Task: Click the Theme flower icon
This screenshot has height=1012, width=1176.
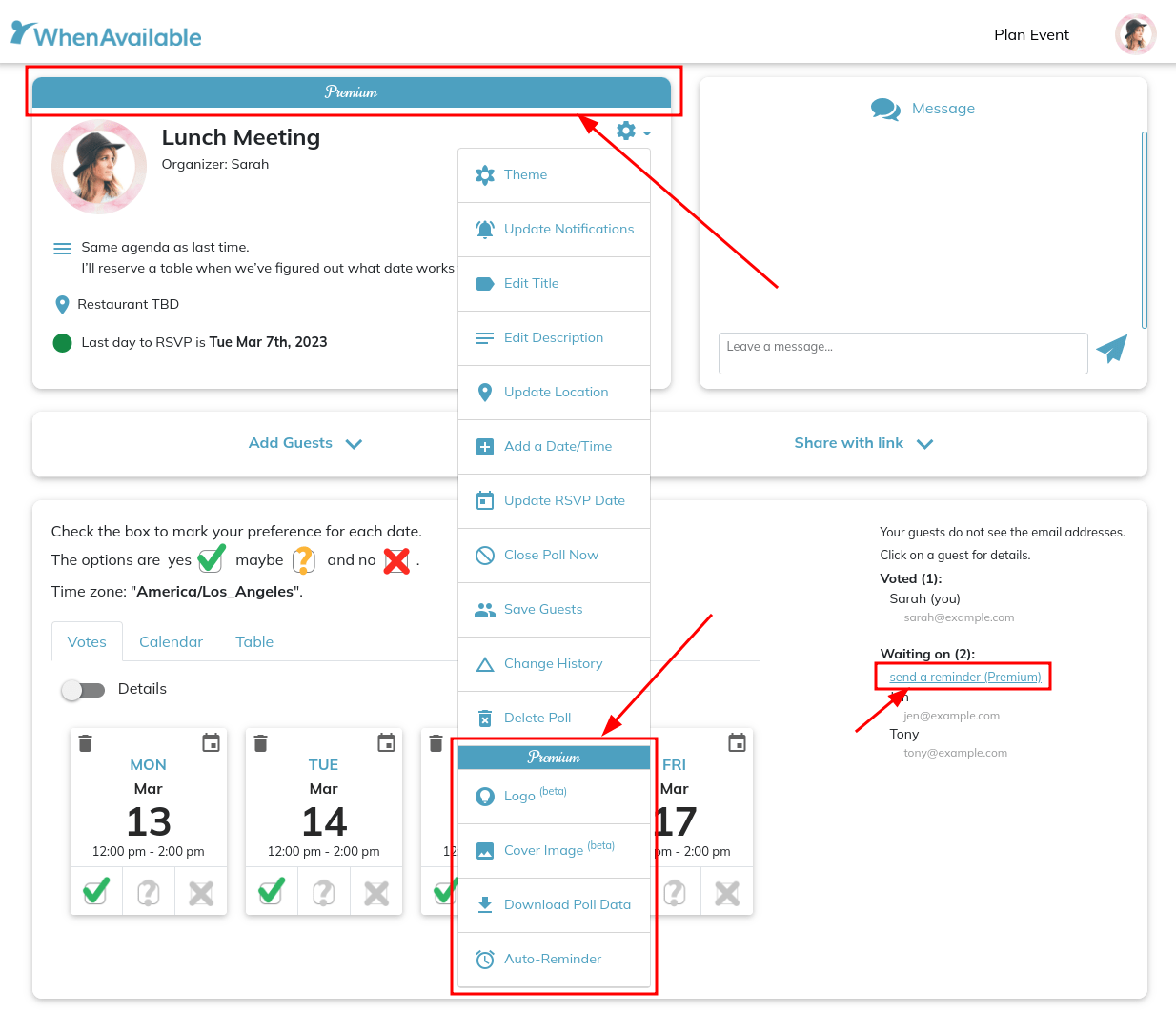Action: [x=485, y=175]
